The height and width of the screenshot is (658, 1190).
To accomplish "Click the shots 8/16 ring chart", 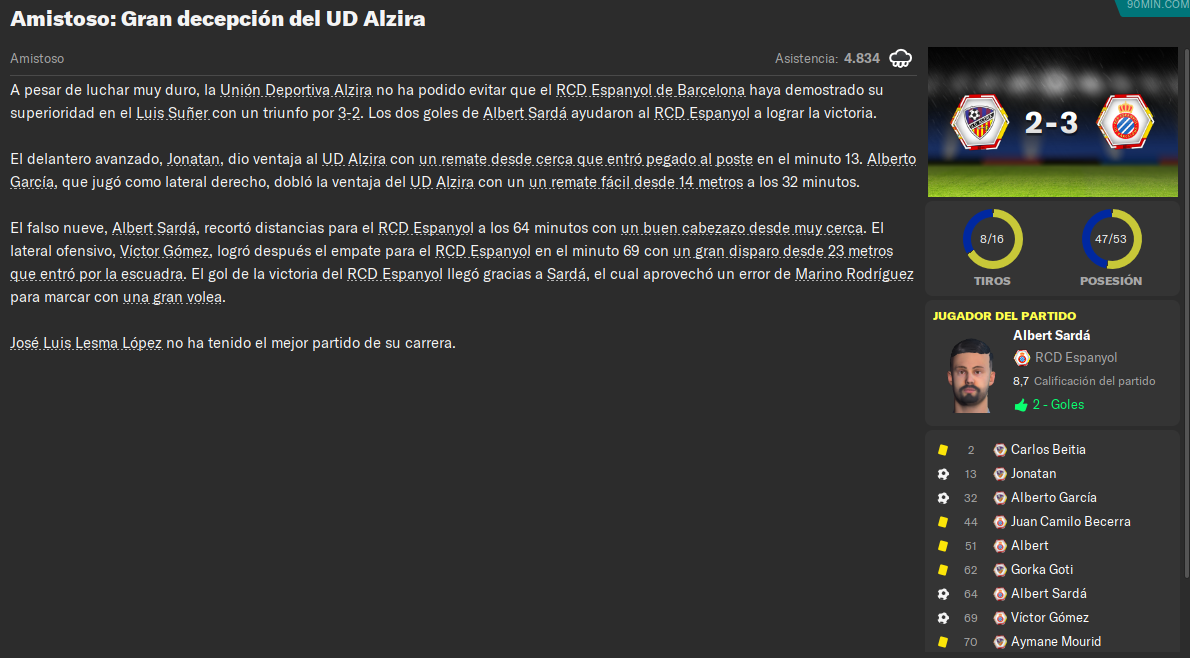I will tap(992, 239).
